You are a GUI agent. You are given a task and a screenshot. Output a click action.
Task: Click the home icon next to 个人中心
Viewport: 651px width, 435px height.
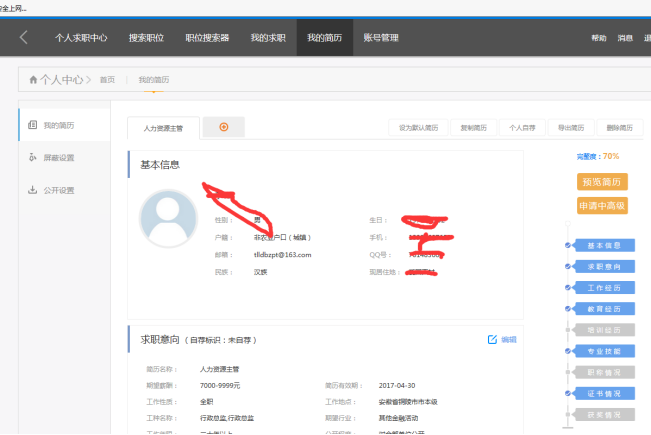(x=33, y=79)
